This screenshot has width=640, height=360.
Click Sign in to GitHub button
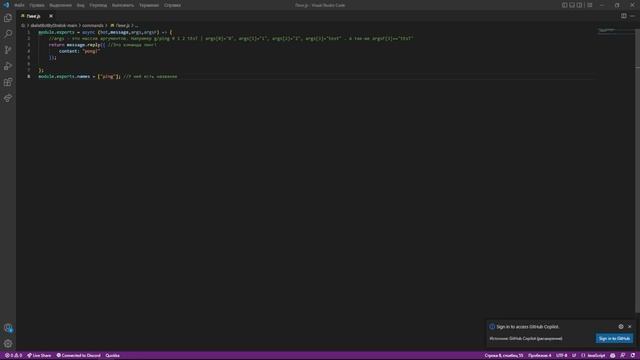(x=614, y=338)
